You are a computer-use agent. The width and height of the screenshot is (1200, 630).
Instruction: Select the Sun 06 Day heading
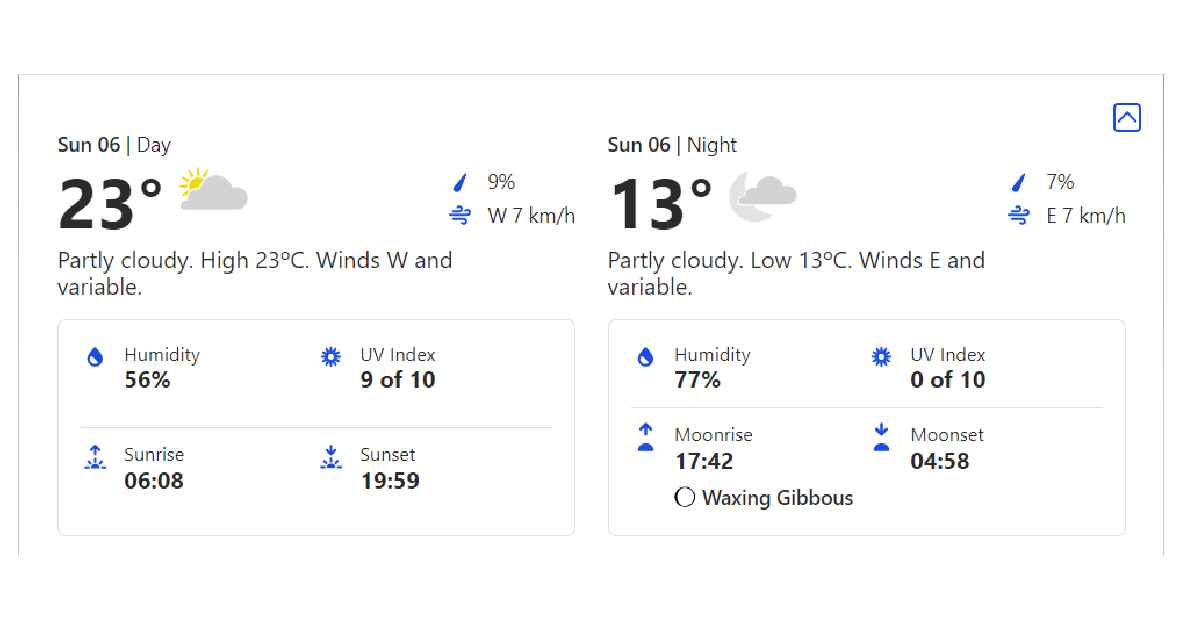click(x=114, y=145)
